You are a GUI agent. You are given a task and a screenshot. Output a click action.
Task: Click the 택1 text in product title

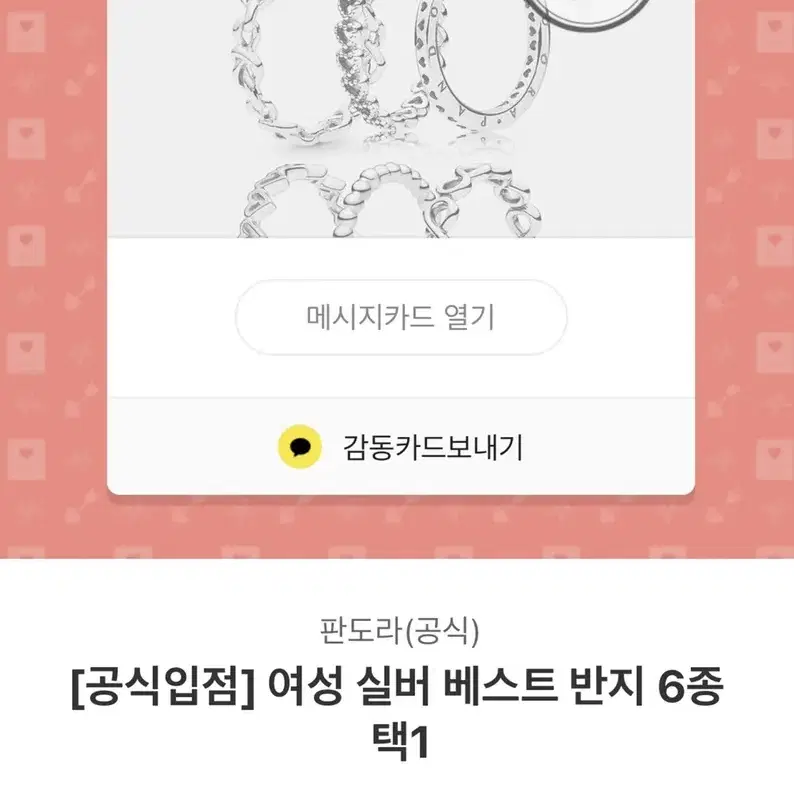401,742
